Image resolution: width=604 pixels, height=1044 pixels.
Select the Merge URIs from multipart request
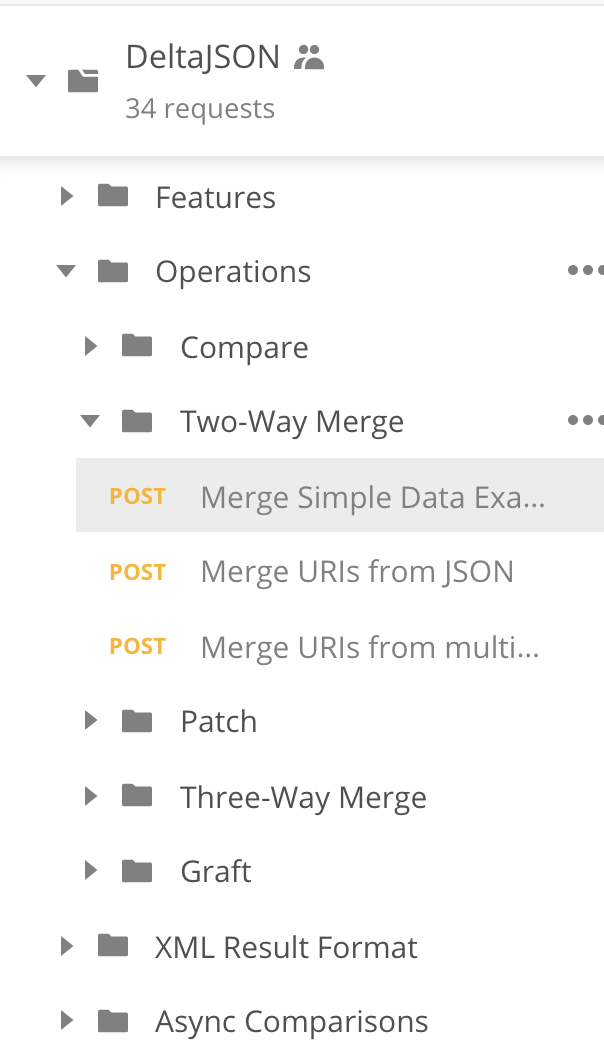pyautogui.click(x=369, y=647)
